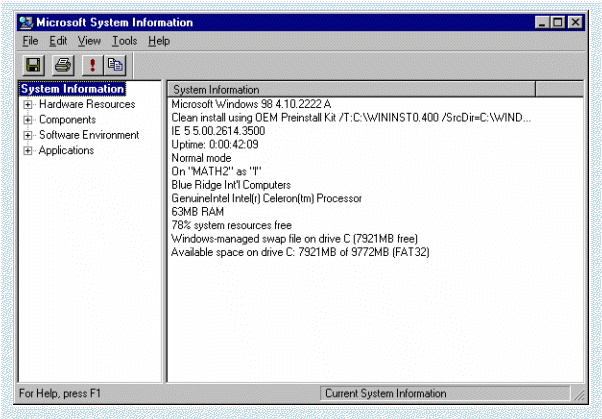Viewport: 602px width, 419px height.
Task: Expand the Components tree node
Action: tap(28, 120)
